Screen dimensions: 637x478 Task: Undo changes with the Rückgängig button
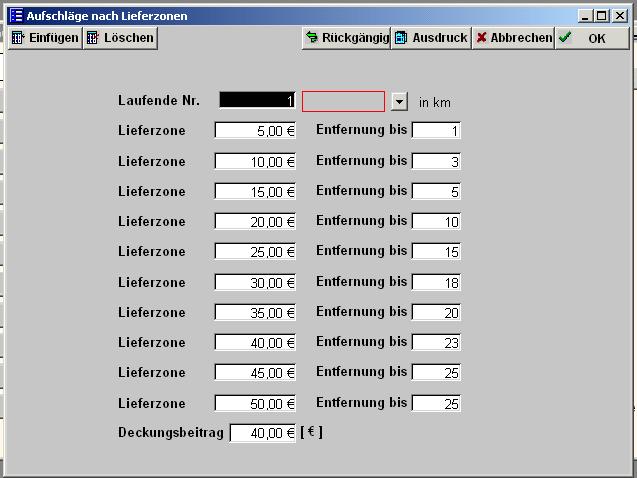coord(347,38)
